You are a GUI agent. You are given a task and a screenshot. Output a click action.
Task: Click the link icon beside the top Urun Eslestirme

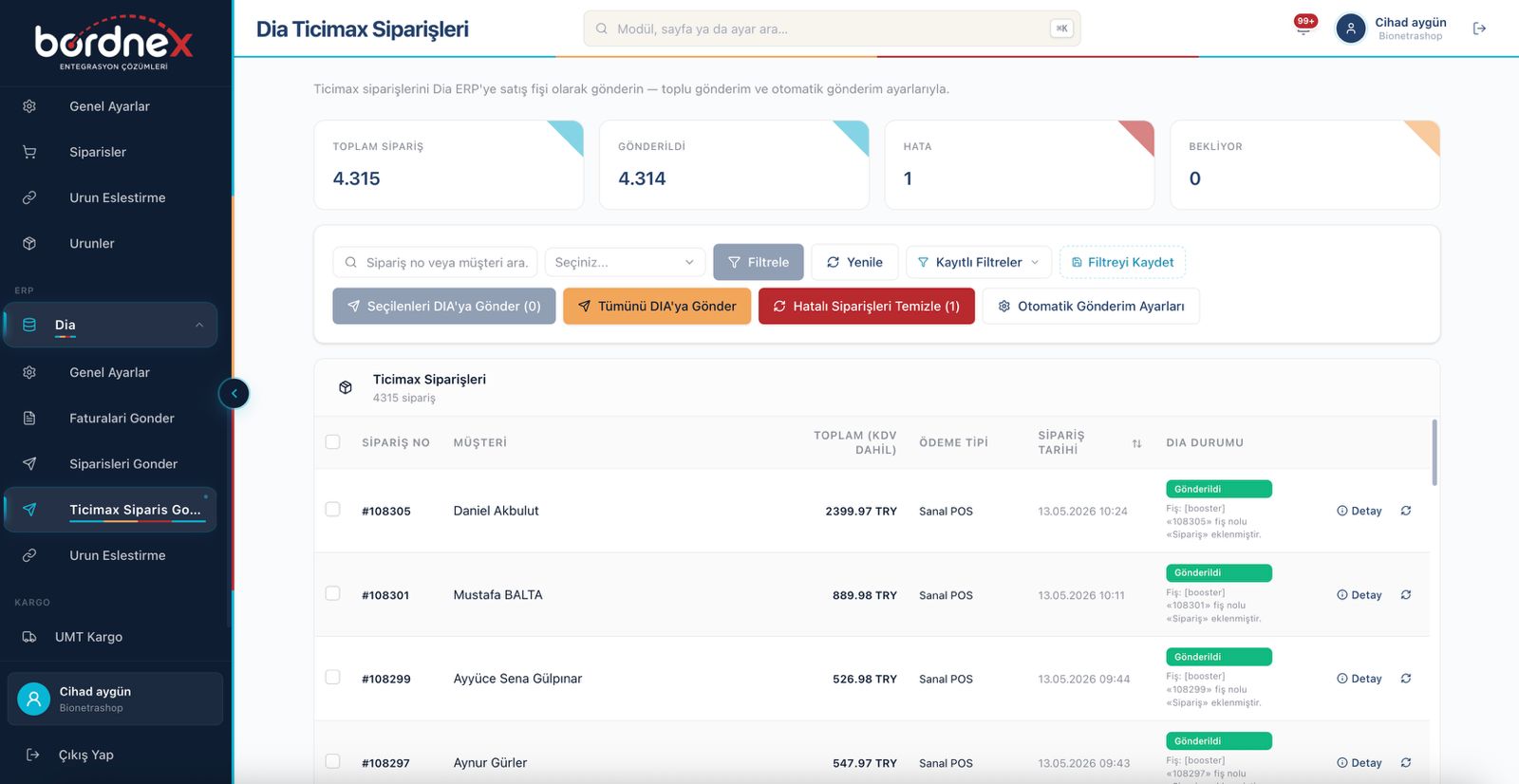(x=29, y=197)
